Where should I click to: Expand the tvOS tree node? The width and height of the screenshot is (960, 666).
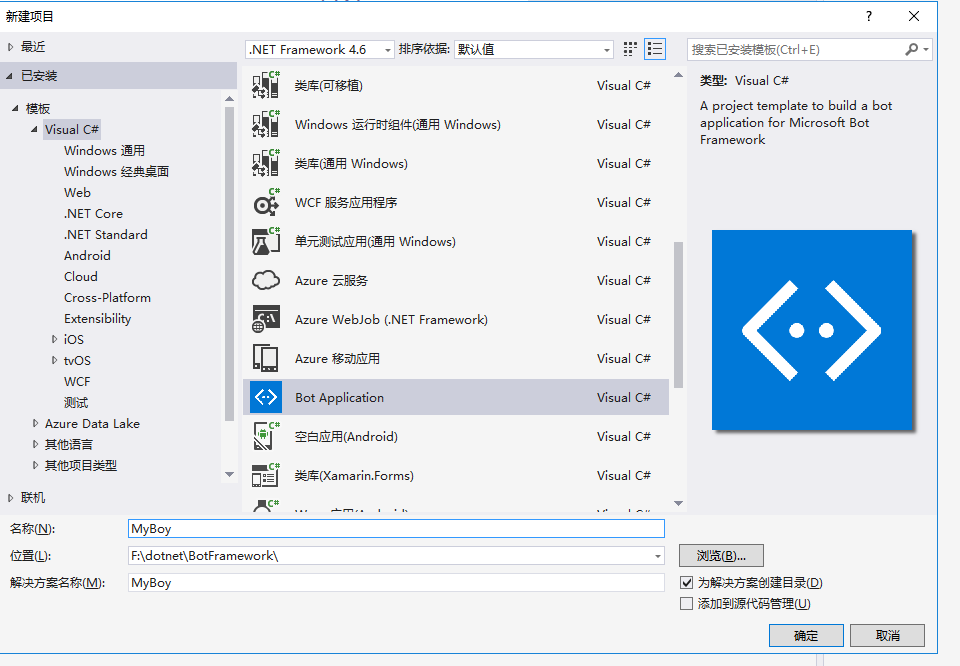54,361
